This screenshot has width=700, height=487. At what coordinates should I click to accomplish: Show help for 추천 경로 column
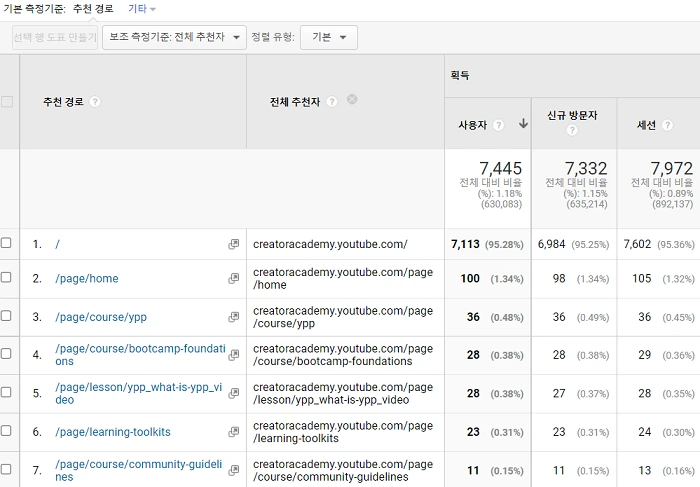(x=95, y=102)
